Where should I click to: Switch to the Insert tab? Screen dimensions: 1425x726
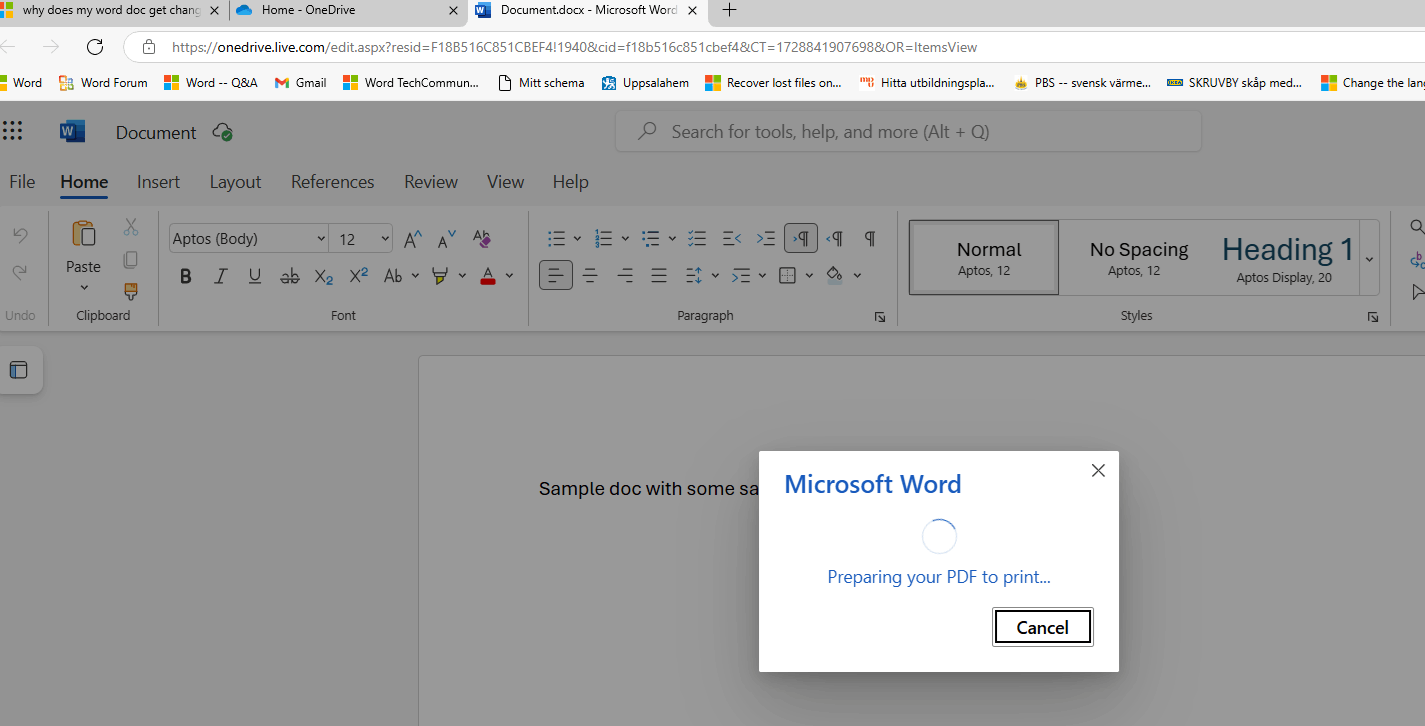(159, 182)
